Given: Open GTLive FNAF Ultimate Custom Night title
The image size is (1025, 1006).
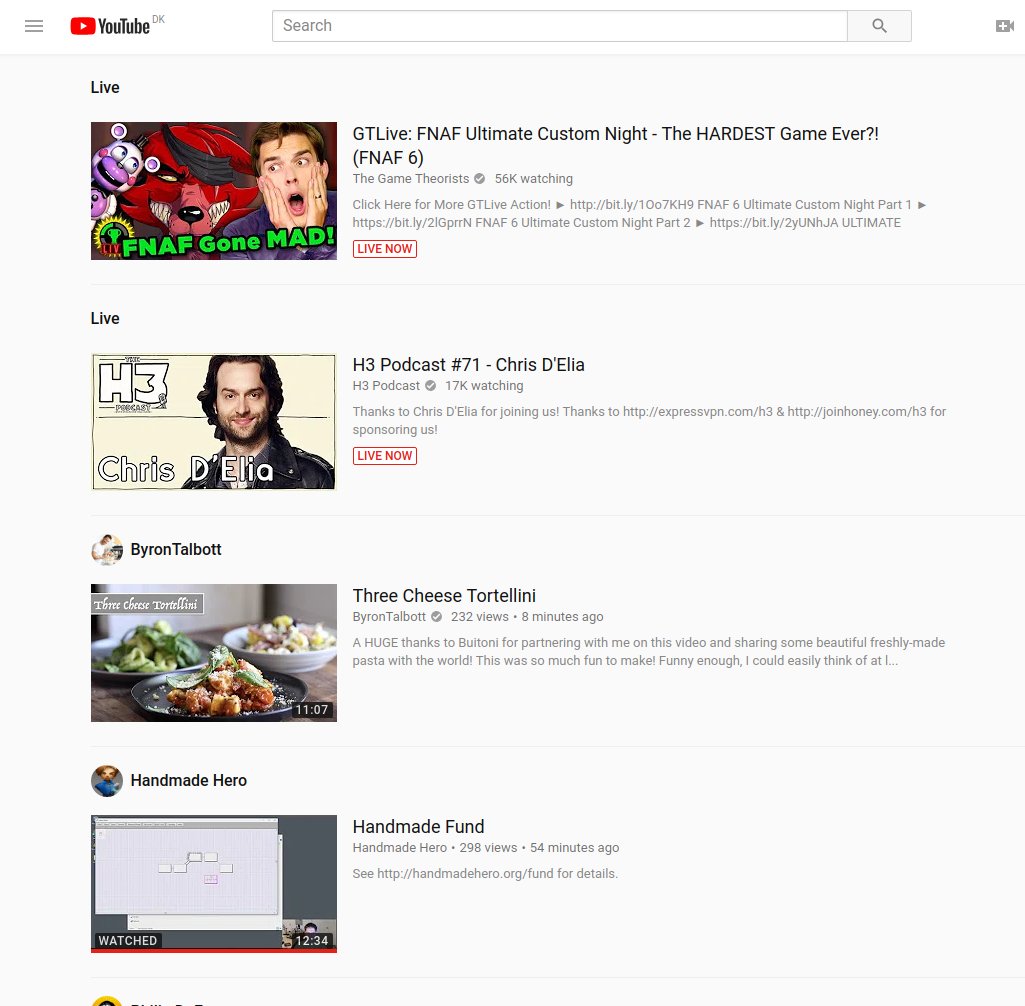Looking at the screenshot, I should 615,146.
